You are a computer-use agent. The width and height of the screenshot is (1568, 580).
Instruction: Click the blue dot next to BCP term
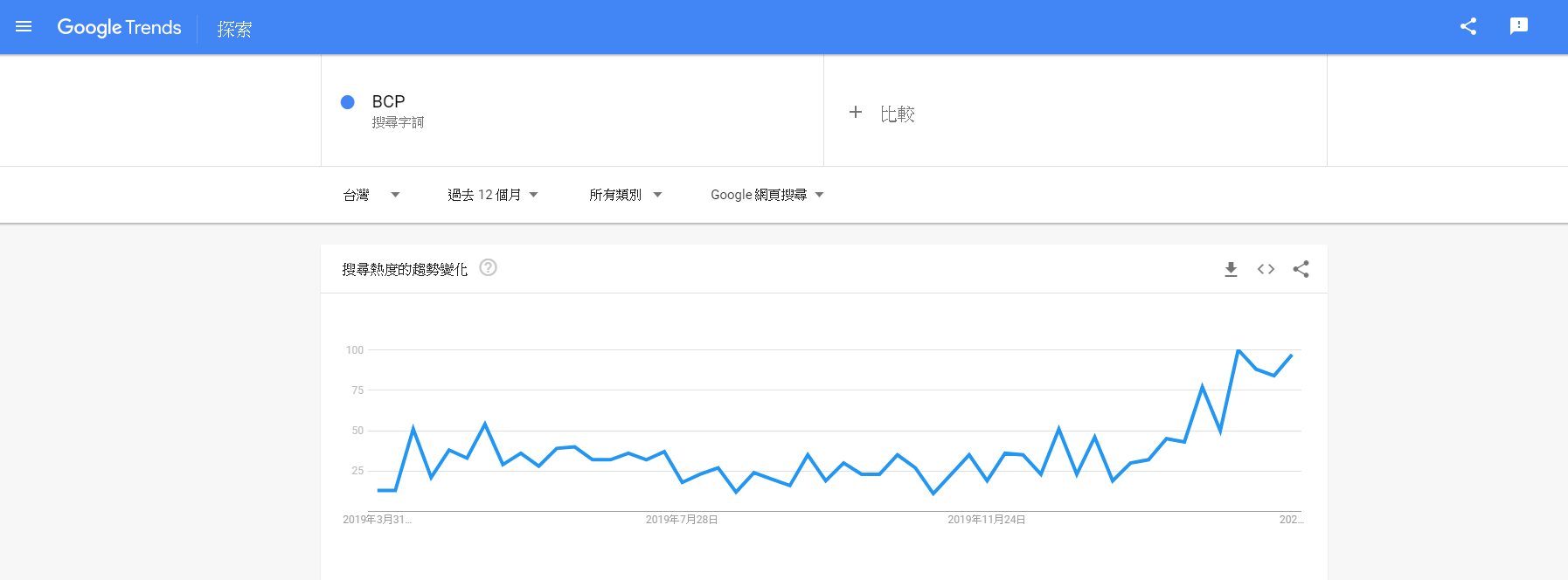349,102
